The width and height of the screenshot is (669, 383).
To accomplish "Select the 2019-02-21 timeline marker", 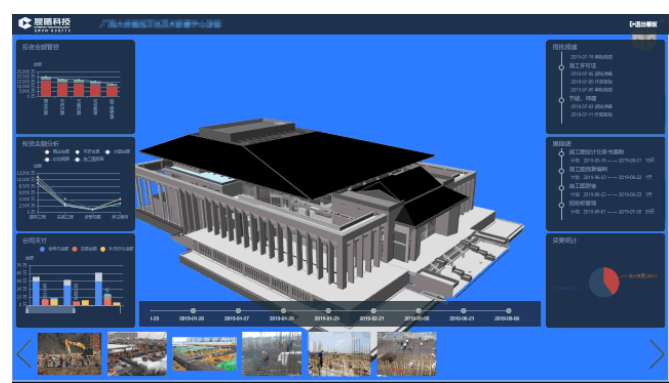I will [x=373, y=310].
